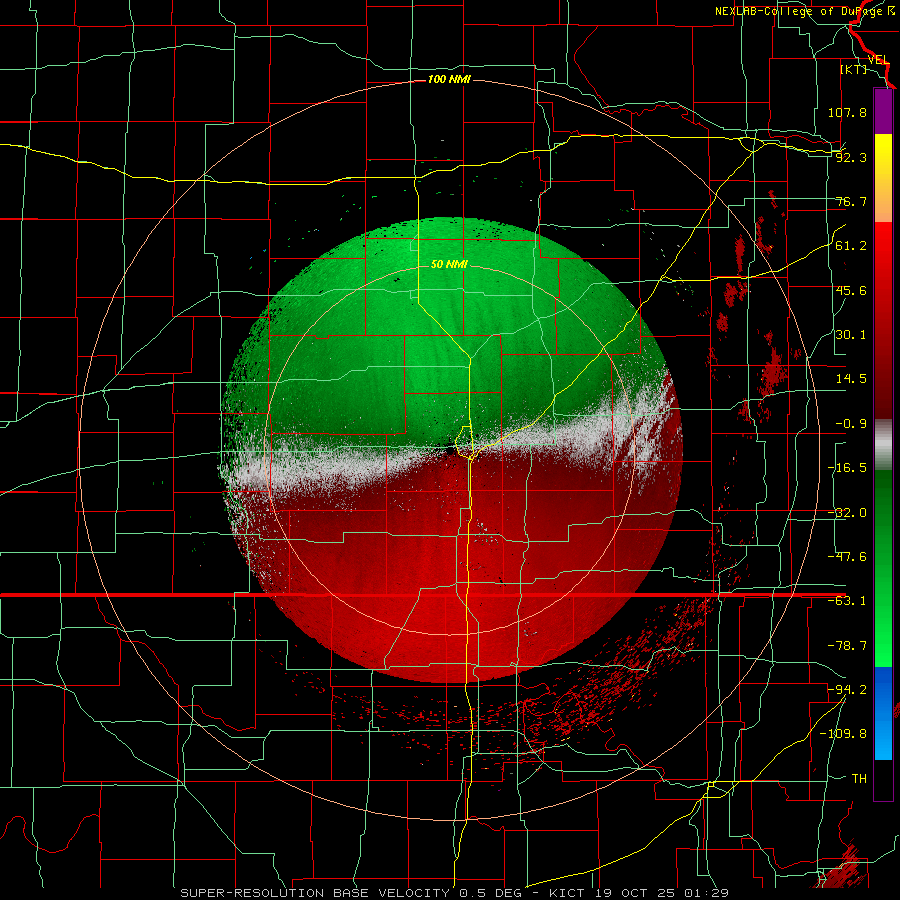The image size is (900, 900).
Task: Click the yellow-orange band of the velocity scale
Action: (883, 178)
